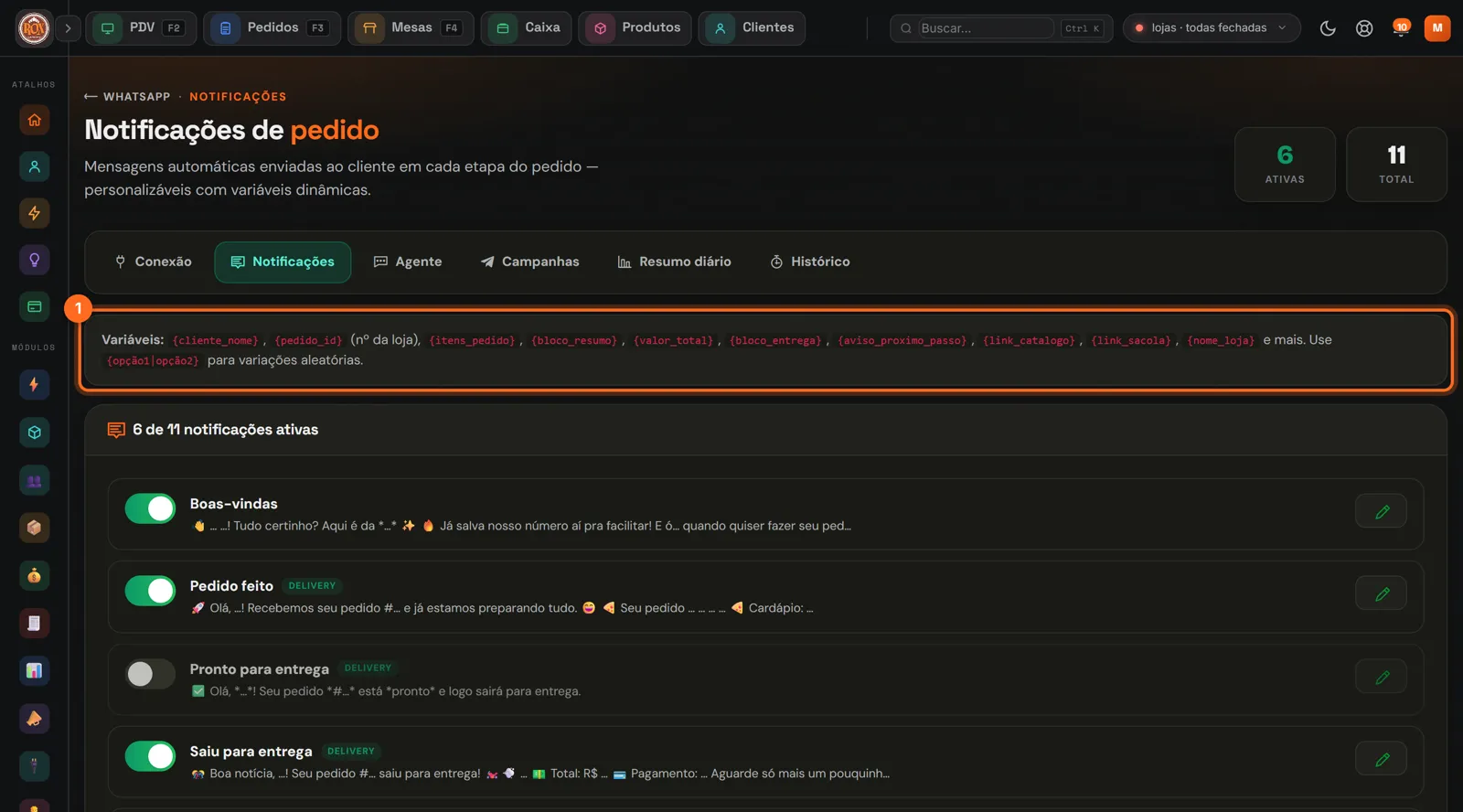
Task: Click the home shortcut icon in sidebar
Action: 34,120
